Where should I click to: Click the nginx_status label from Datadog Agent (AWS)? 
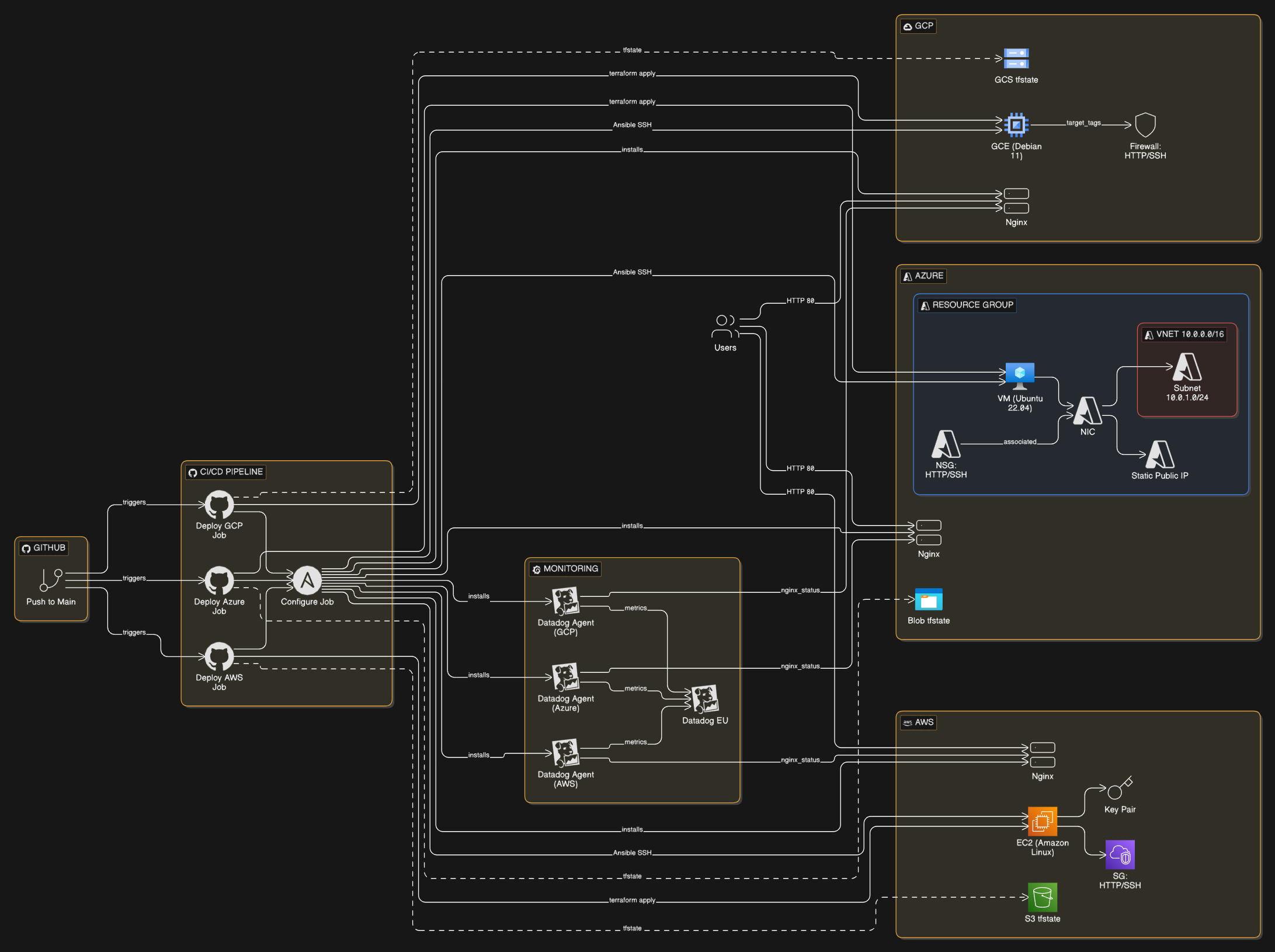tap(800, 760)
